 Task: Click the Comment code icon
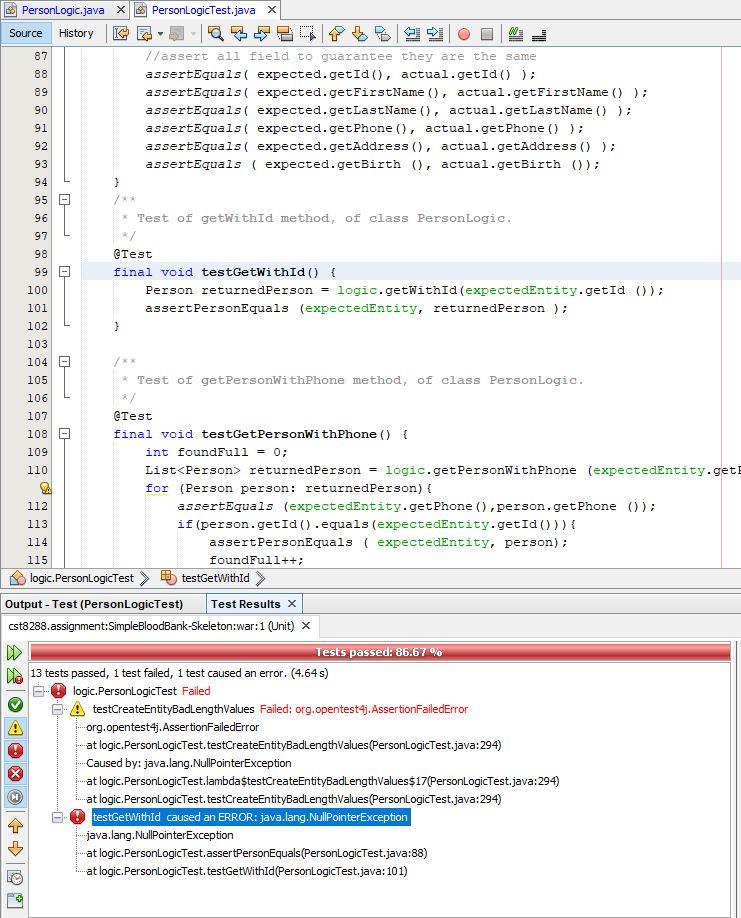pyautogui.click(x=516, y=34)
